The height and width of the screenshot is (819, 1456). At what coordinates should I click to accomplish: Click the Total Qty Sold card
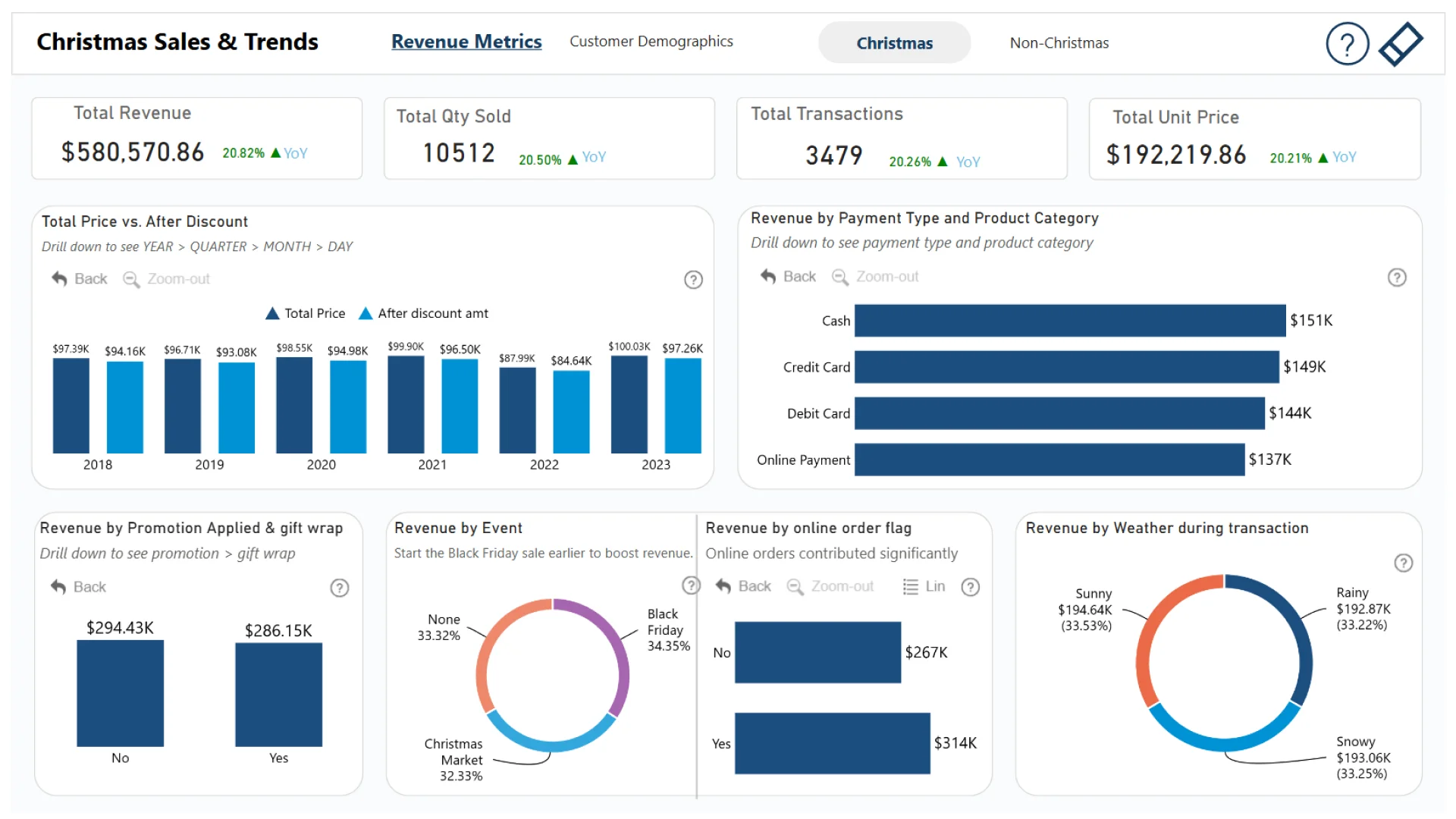549,138
